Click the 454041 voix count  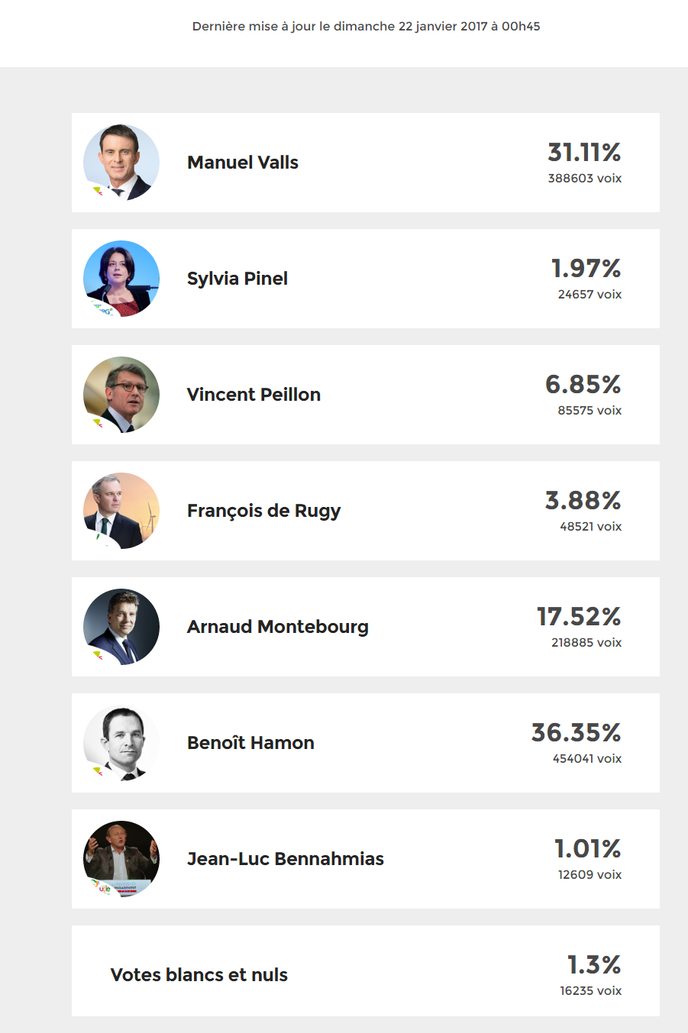587,758
